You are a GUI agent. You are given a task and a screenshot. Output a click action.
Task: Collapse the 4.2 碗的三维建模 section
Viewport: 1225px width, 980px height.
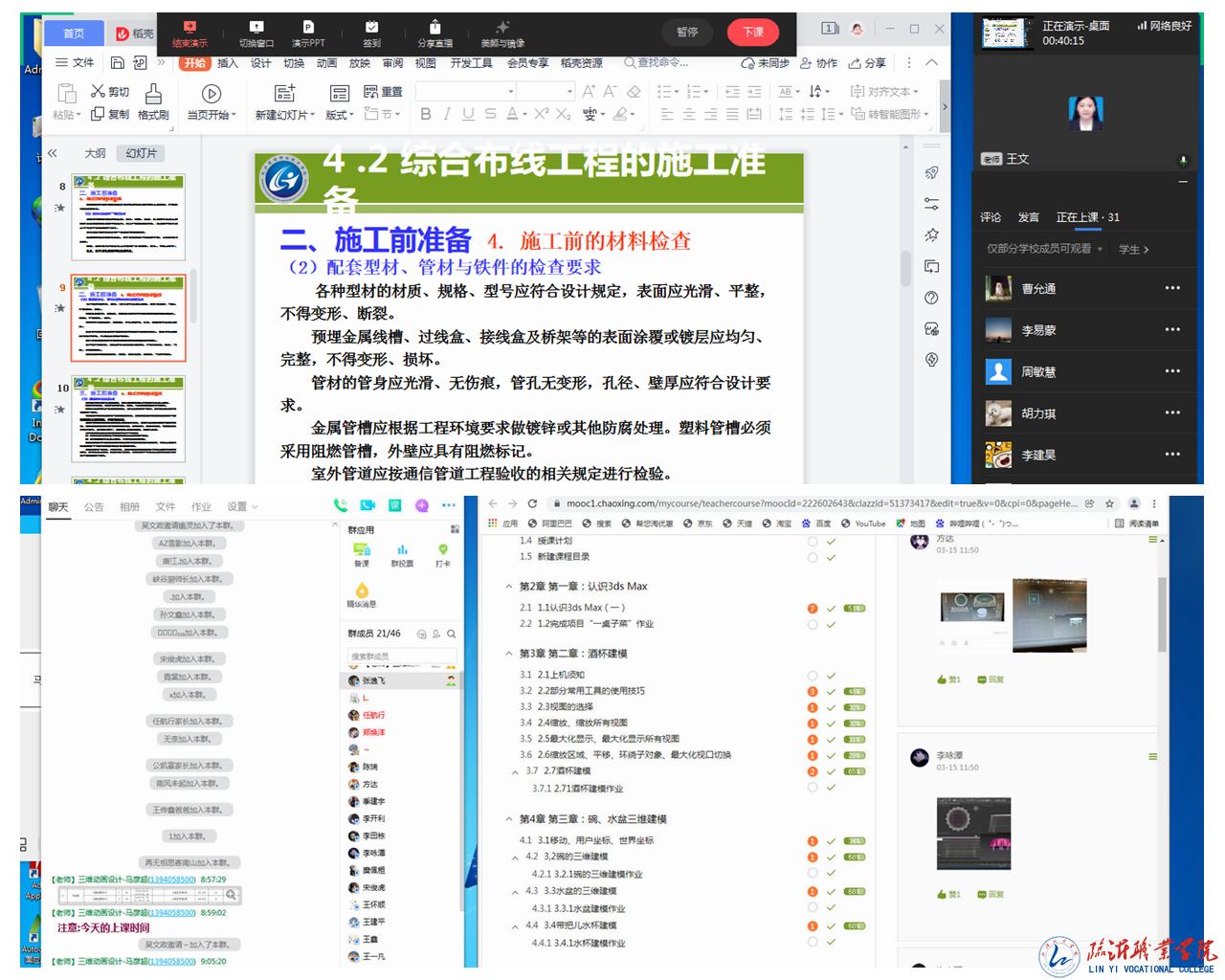(x=516, y=857)
